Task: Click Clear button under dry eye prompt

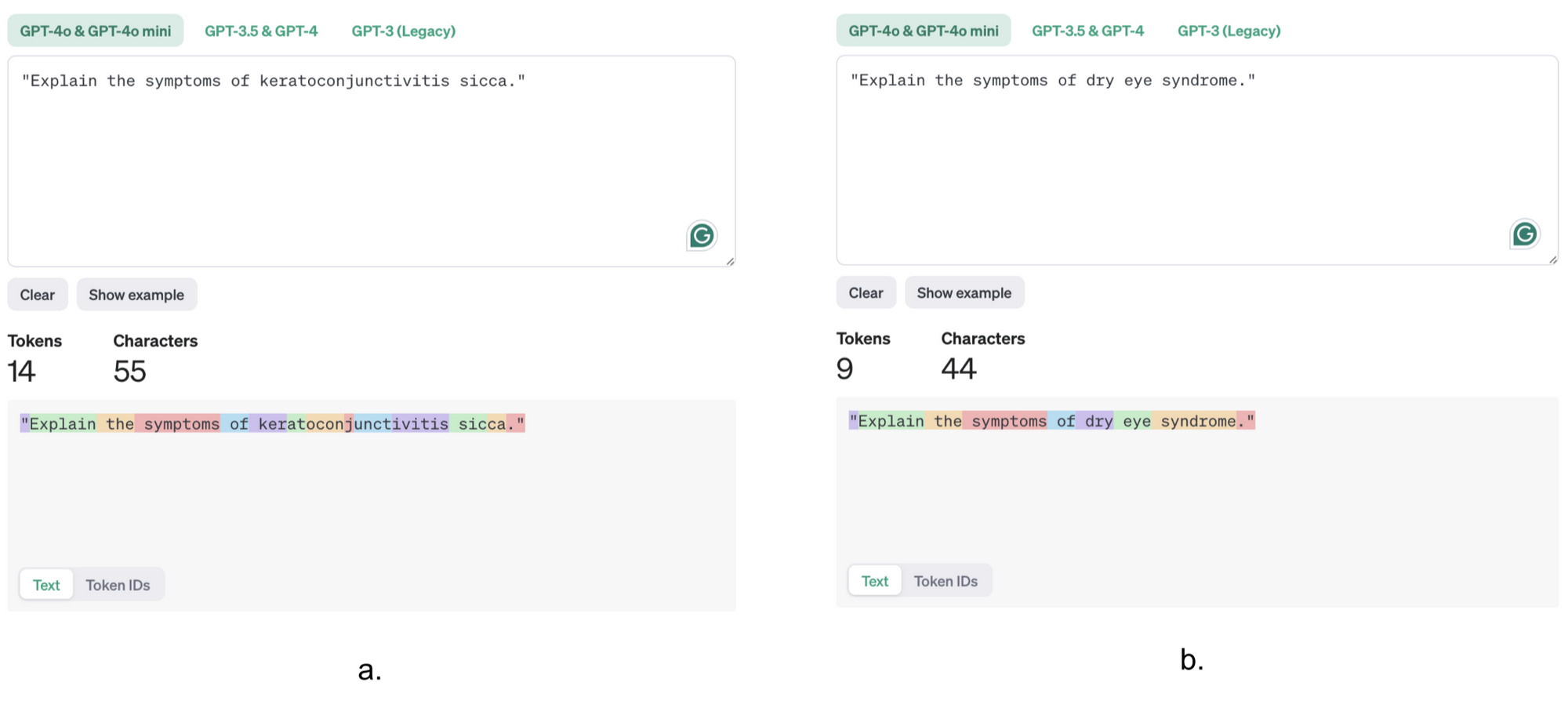Action: click(x=866, y=292)
